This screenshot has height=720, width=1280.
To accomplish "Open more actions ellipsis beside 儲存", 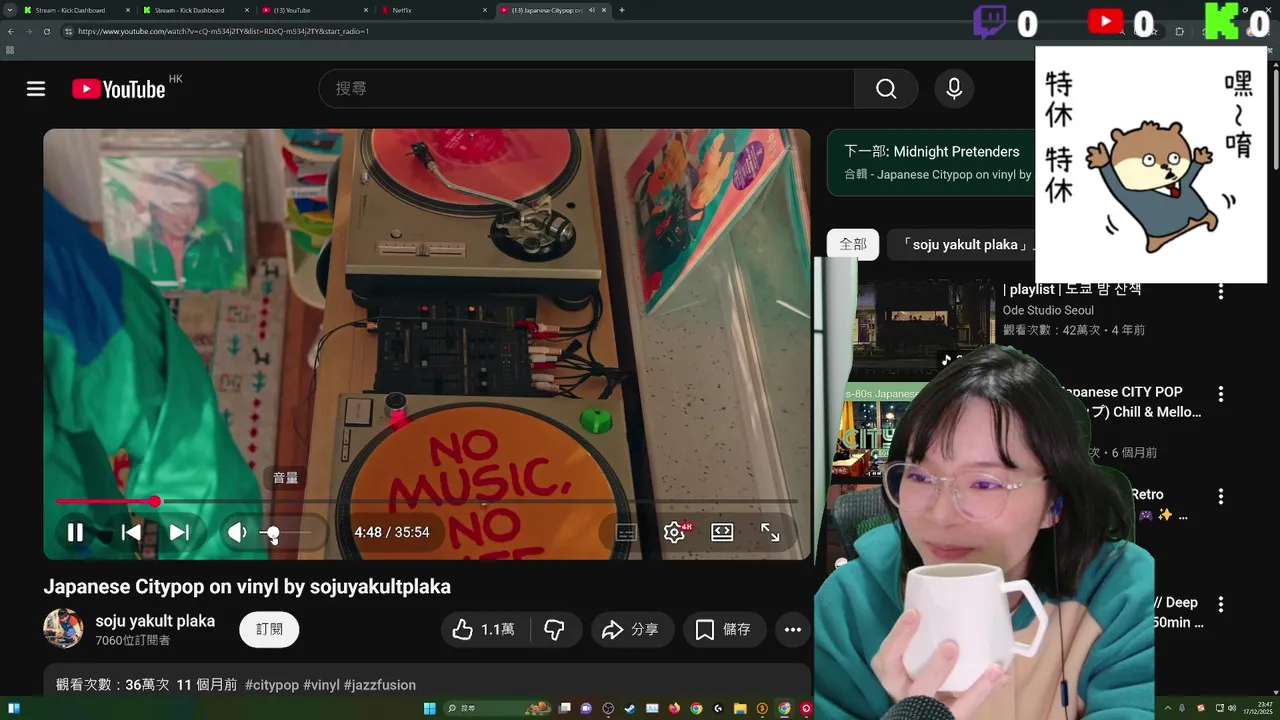I will click(793, 629).
